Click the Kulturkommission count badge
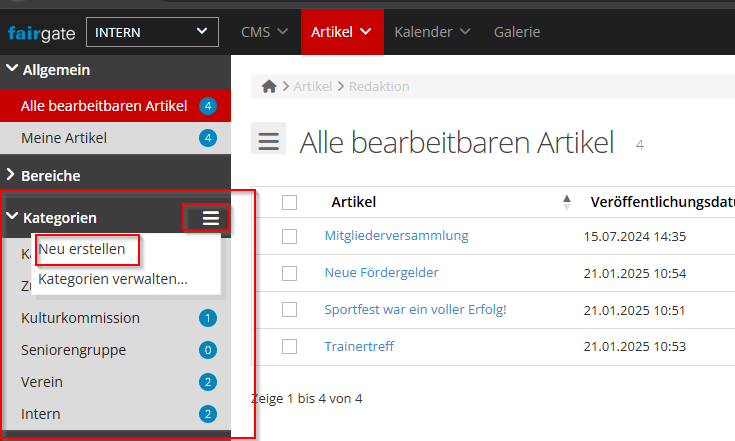Screen dimensions: 735x441 pyautogui.click(x=208, y=319)
